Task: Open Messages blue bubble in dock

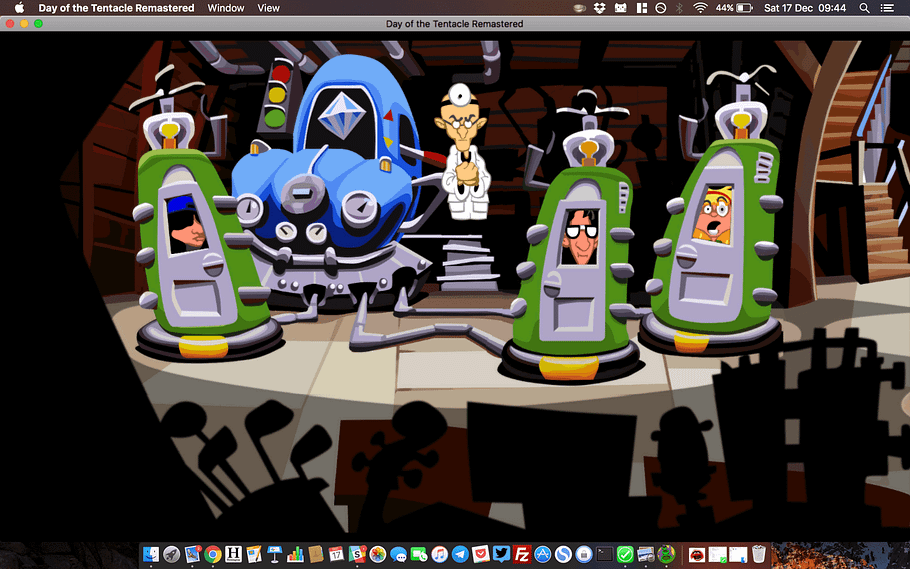Action: click(398, 554)
